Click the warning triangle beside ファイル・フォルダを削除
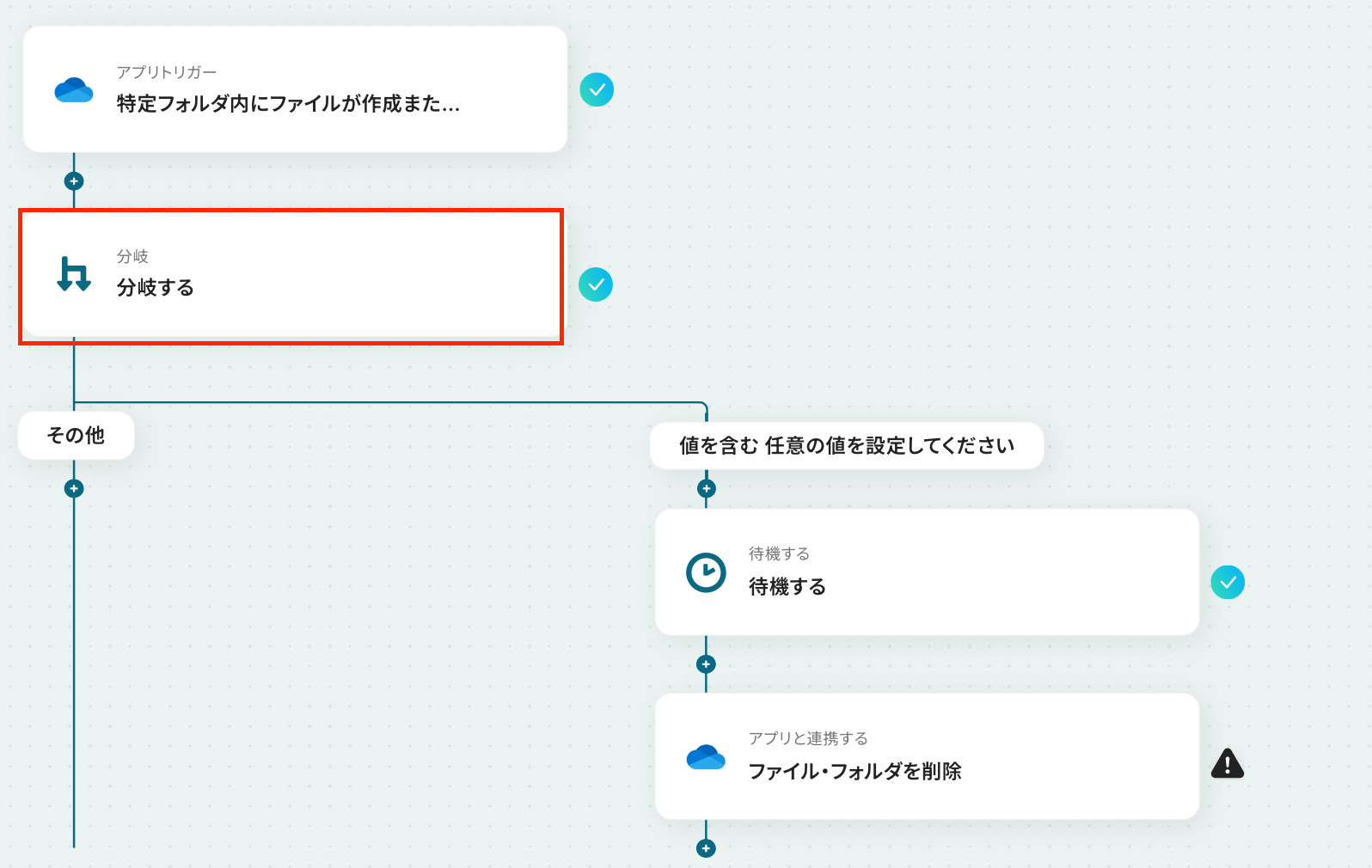1372x868 pixels. pyautogui.click(x=1227, y=763)
